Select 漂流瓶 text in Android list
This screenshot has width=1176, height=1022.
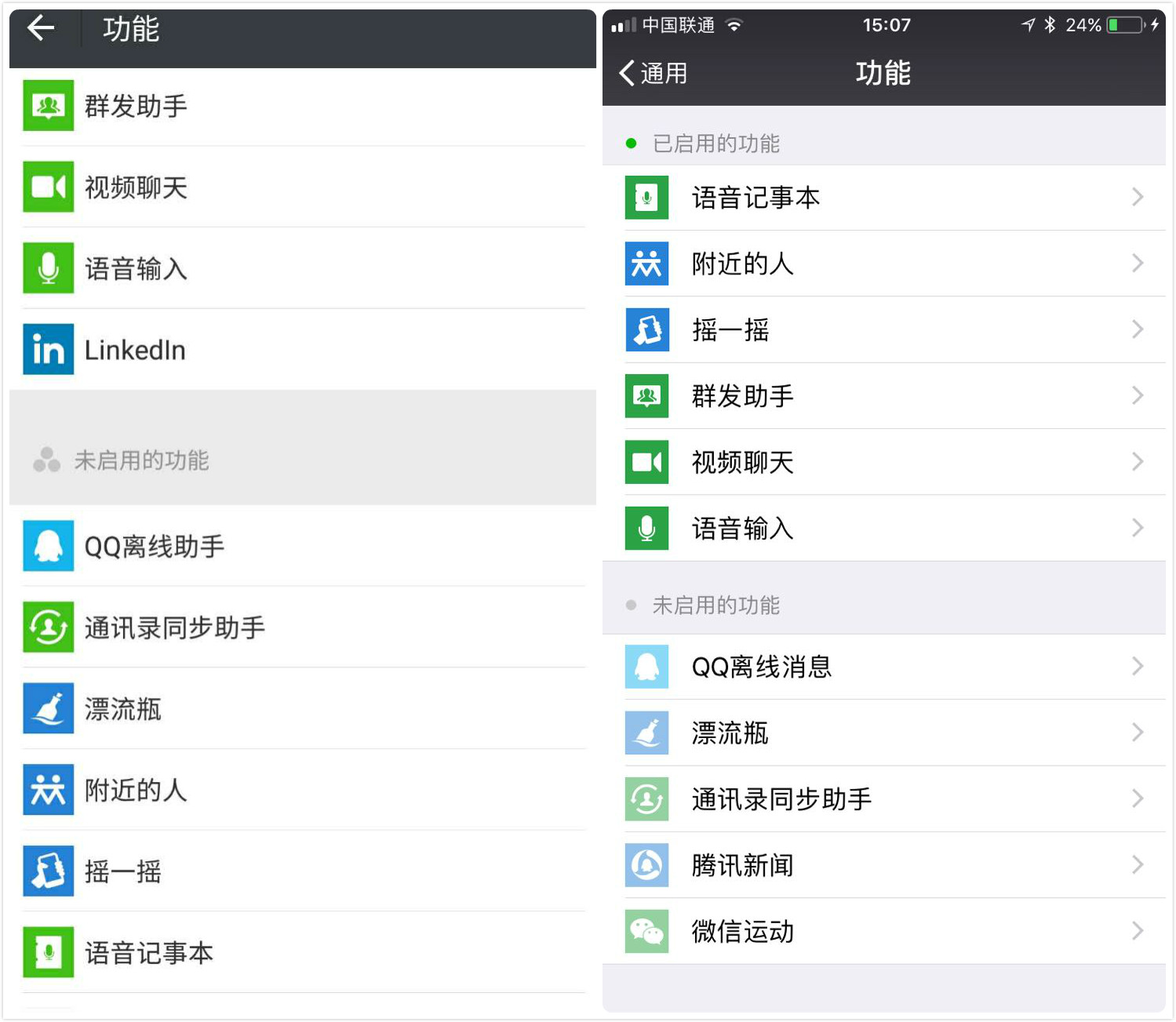(123, 709)
